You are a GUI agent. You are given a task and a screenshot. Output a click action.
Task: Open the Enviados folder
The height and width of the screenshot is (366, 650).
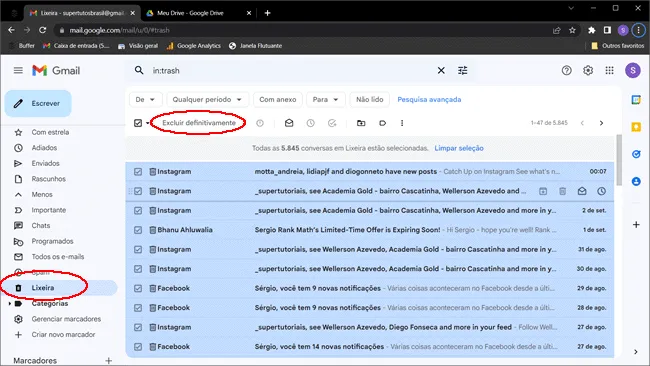tap(46, 163)
